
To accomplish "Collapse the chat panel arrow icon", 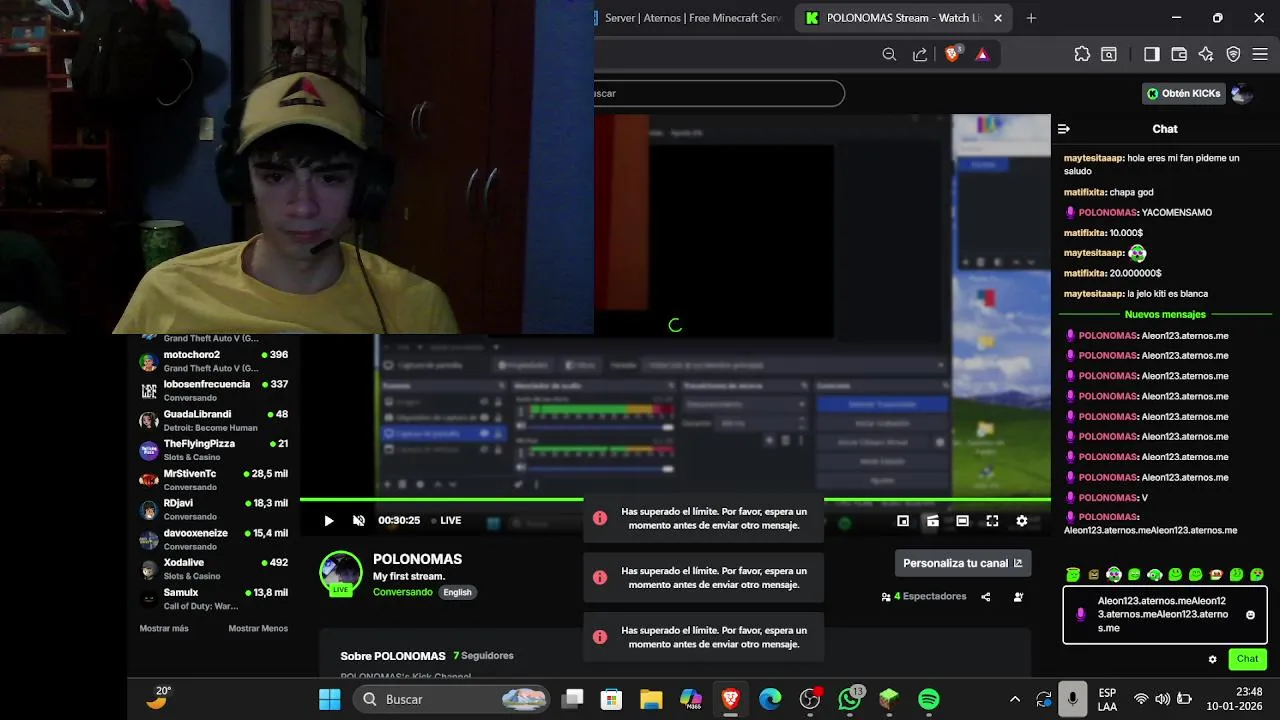I will (x=1064, y=129).
